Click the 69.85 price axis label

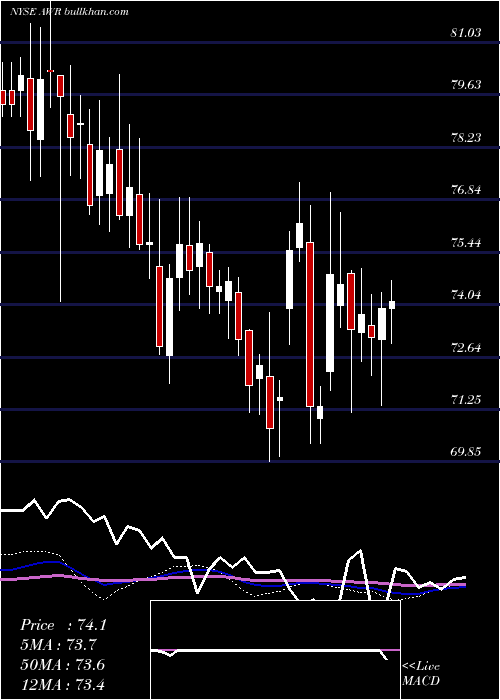tap(466, 451)
